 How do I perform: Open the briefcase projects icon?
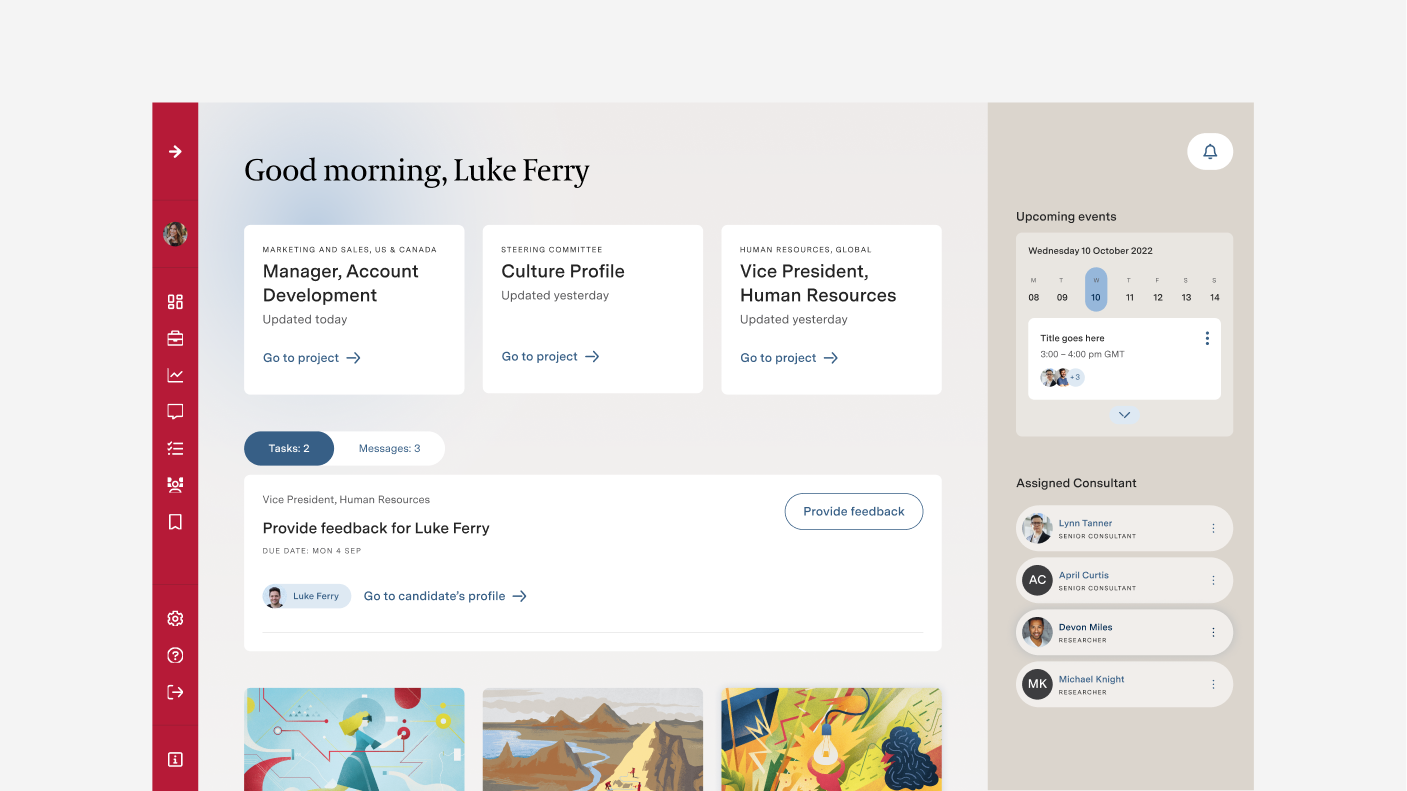[175, 338]
